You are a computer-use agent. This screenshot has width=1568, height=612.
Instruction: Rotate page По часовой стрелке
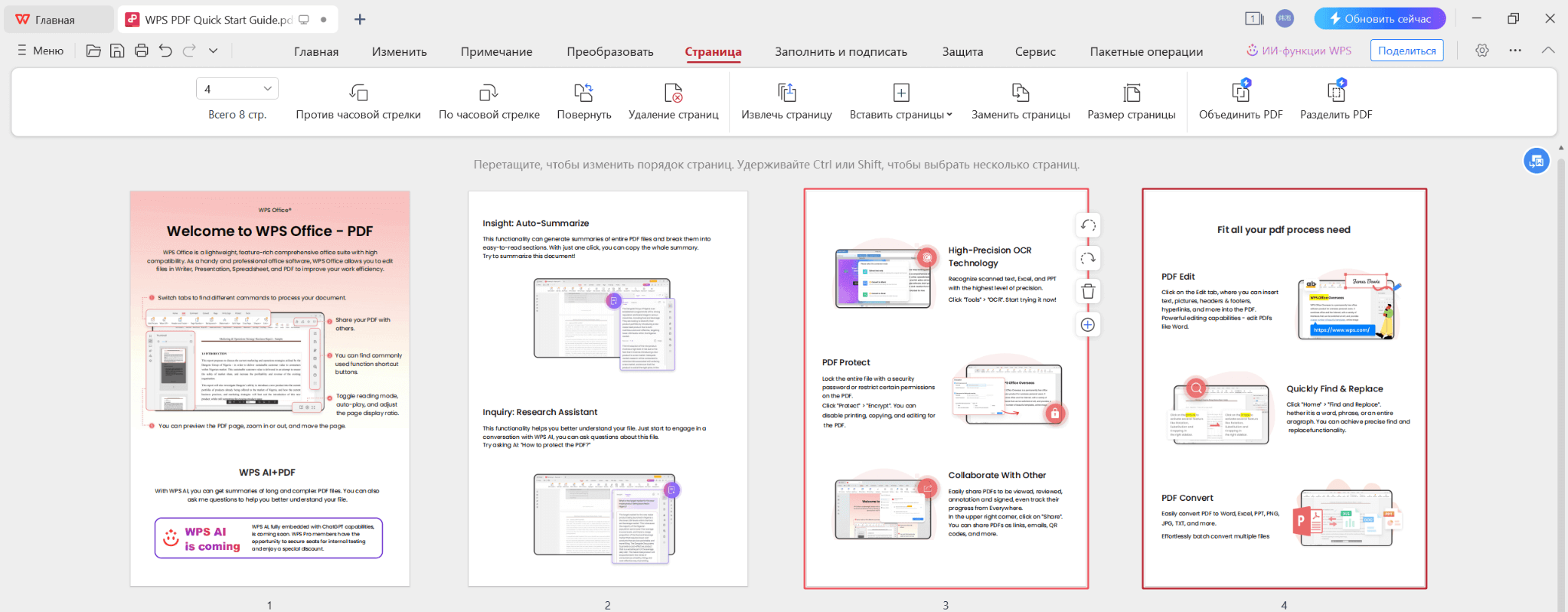(x=489, y=101)
